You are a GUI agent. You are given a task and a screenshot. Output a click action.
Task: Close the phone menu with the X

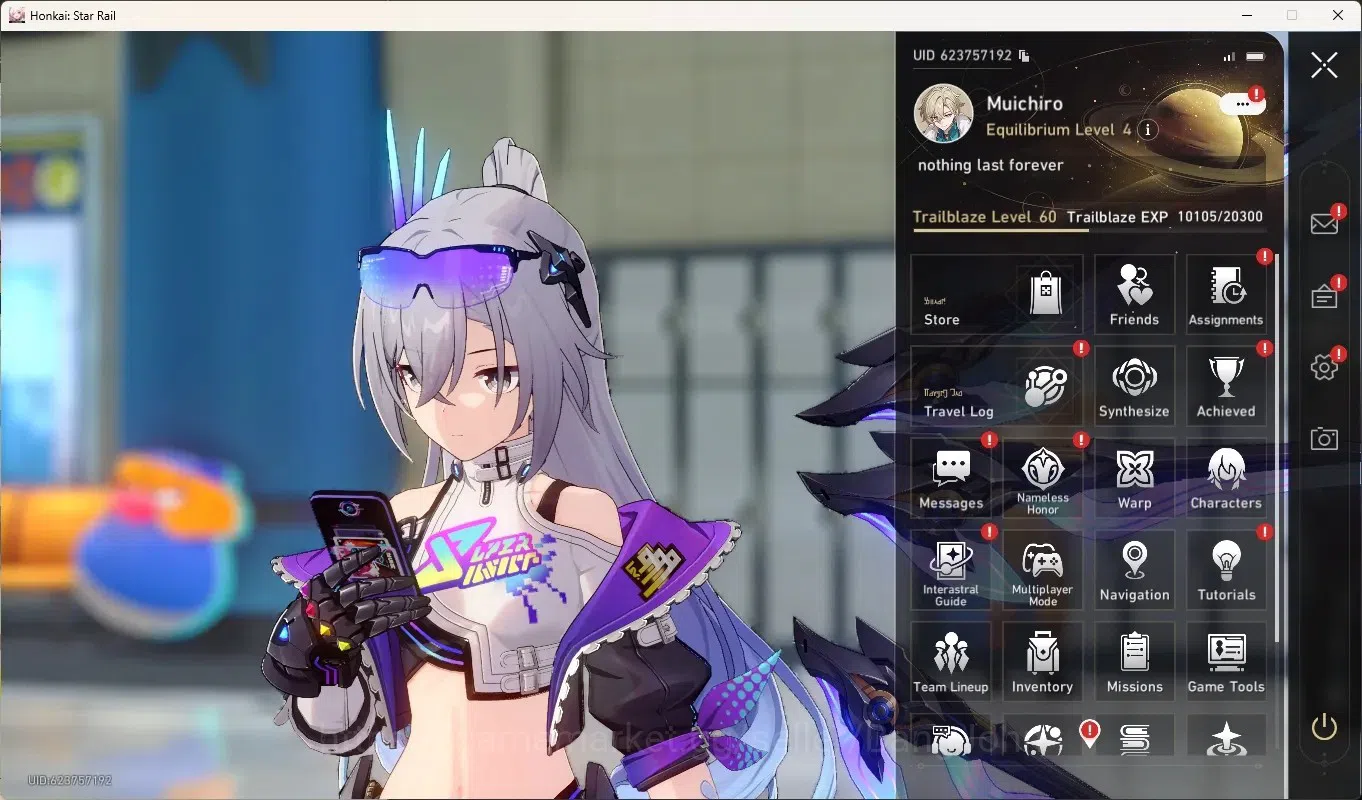(1324, 66)
